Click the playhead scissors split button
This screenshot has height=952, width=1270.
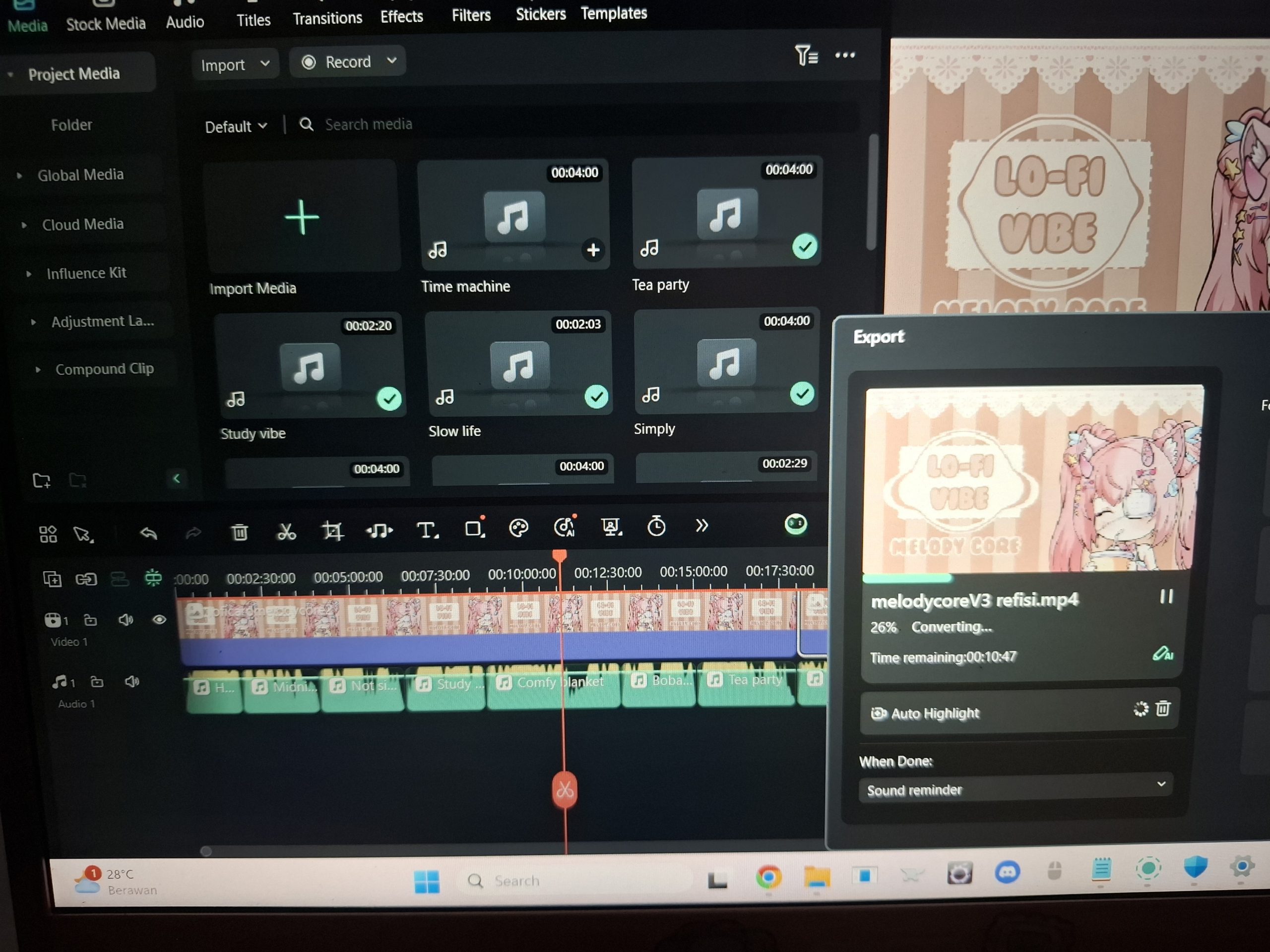click(x=565, y=790)
